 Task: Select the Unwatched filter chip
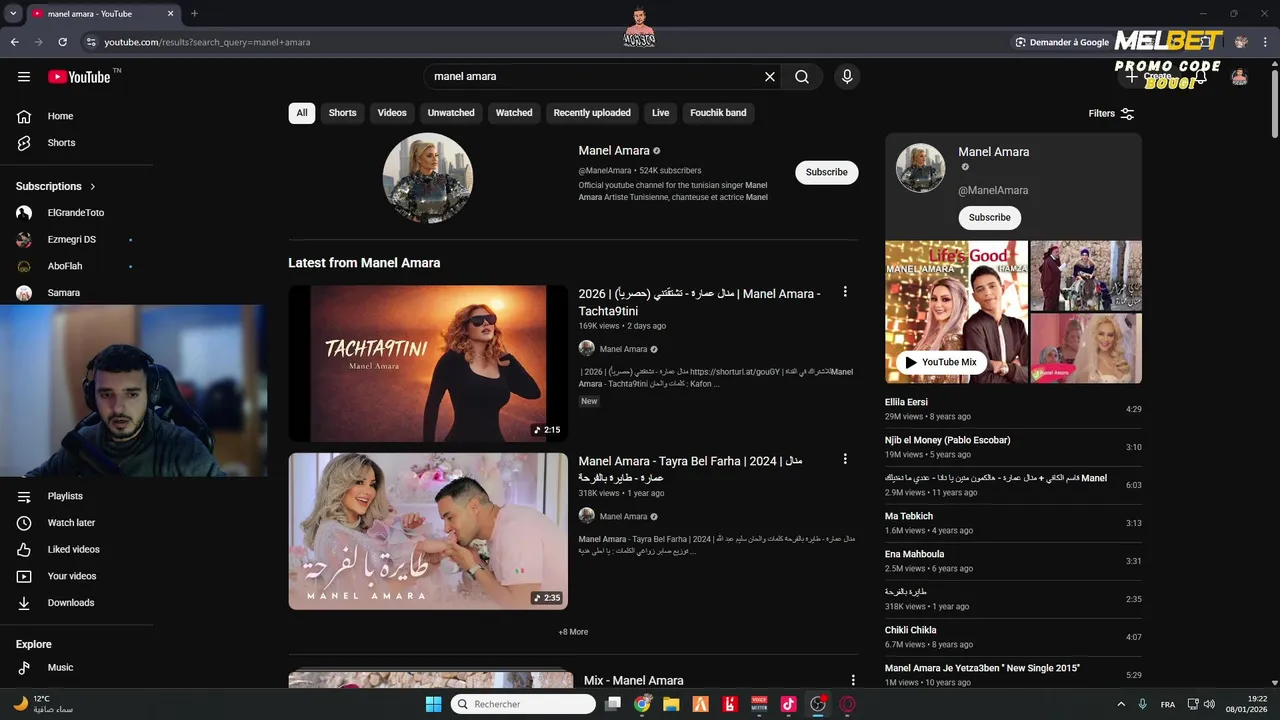pos(451,113)
